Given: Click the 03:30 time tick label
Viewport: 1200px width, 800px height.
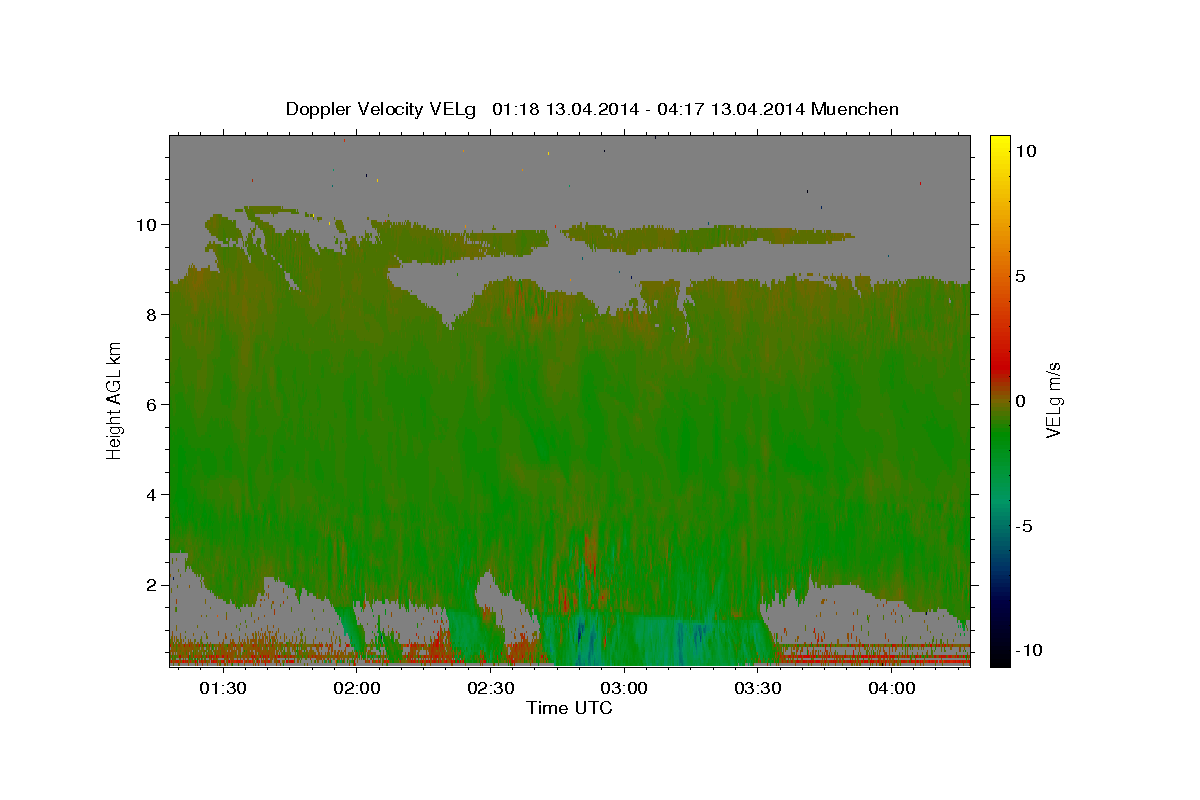Looking at the screenshot, I should point(758,688).
